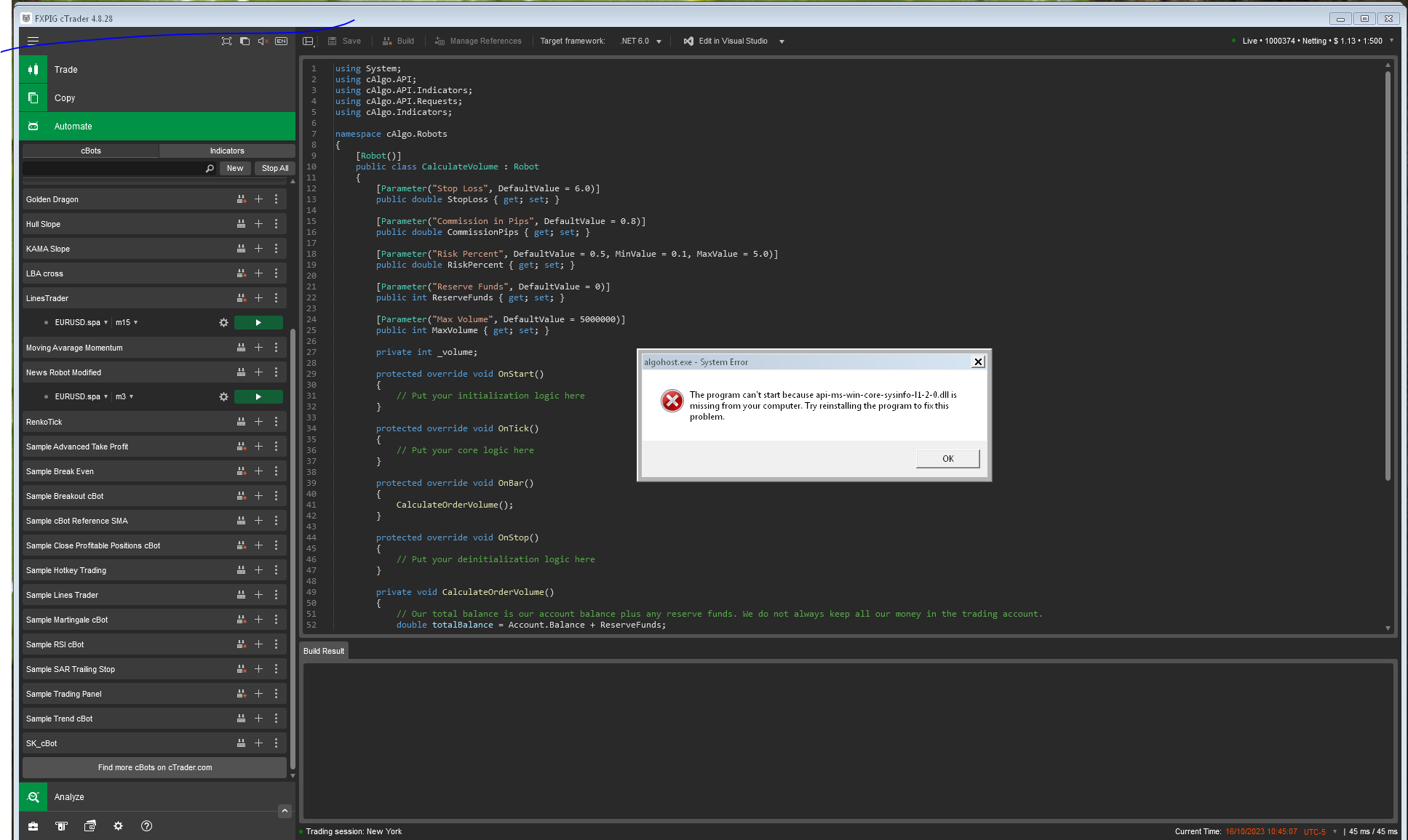Open the Trade section

157,70
